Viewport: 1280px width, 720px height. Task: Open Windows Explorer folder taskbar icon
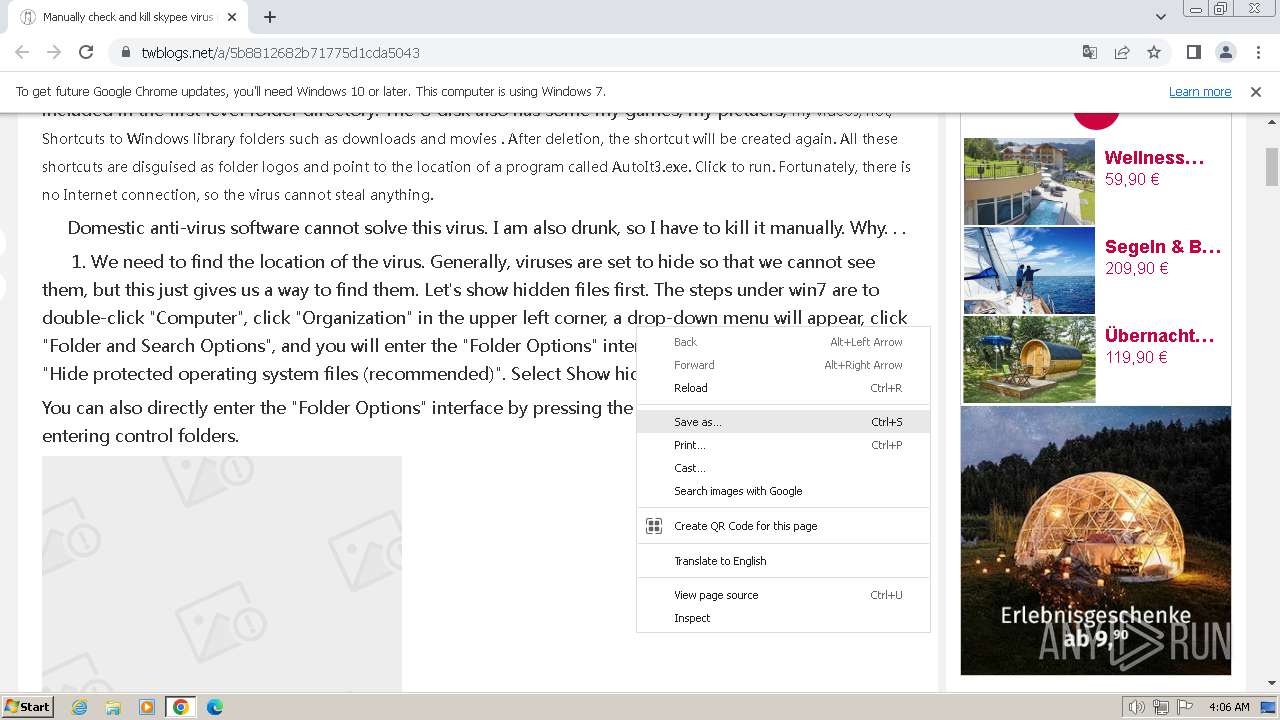pos(113,707)
